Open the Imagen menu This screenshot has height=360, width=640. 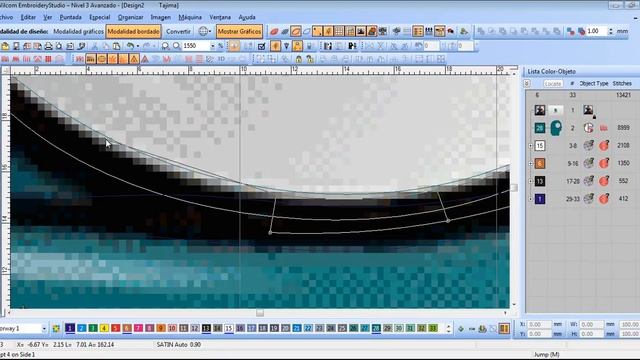coord(161,17)
